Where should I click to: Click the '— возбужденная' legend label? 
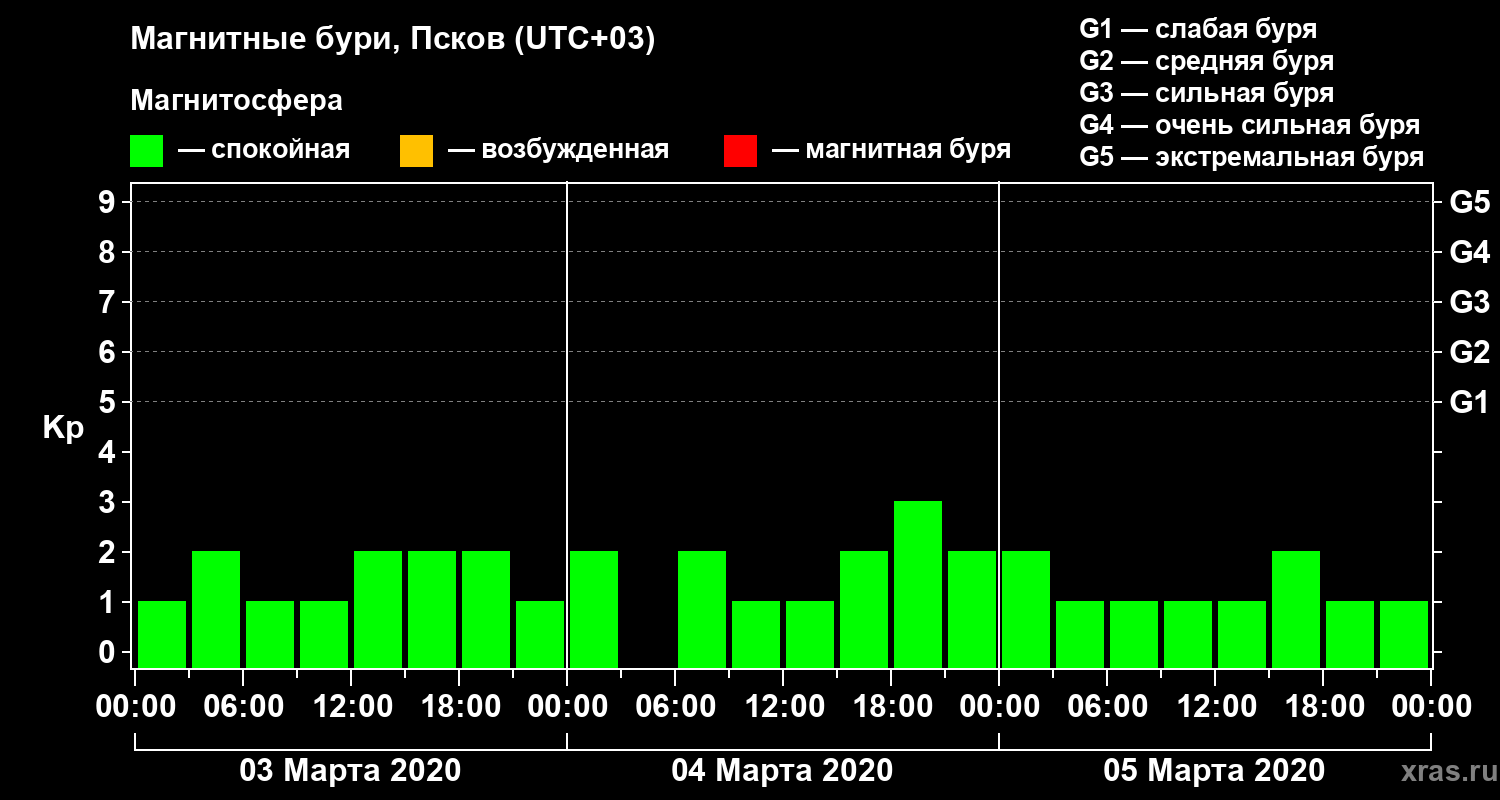(558, 150)
